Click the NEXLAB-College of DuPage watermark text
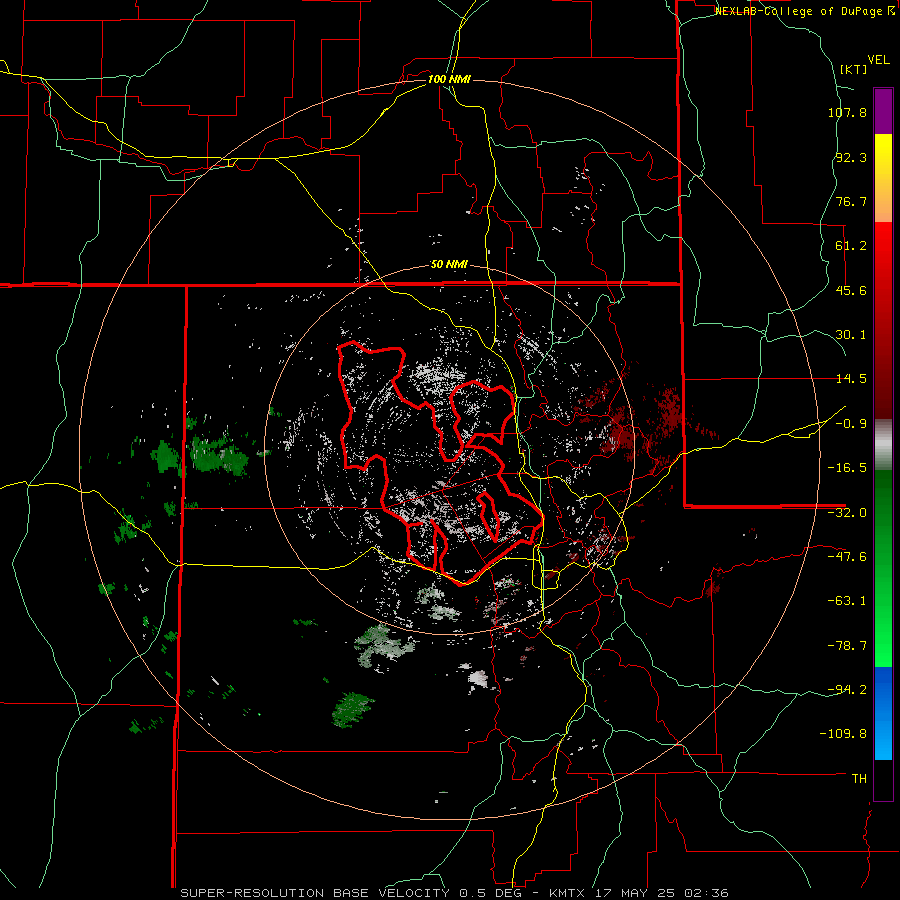 click(x=806, y=11)
